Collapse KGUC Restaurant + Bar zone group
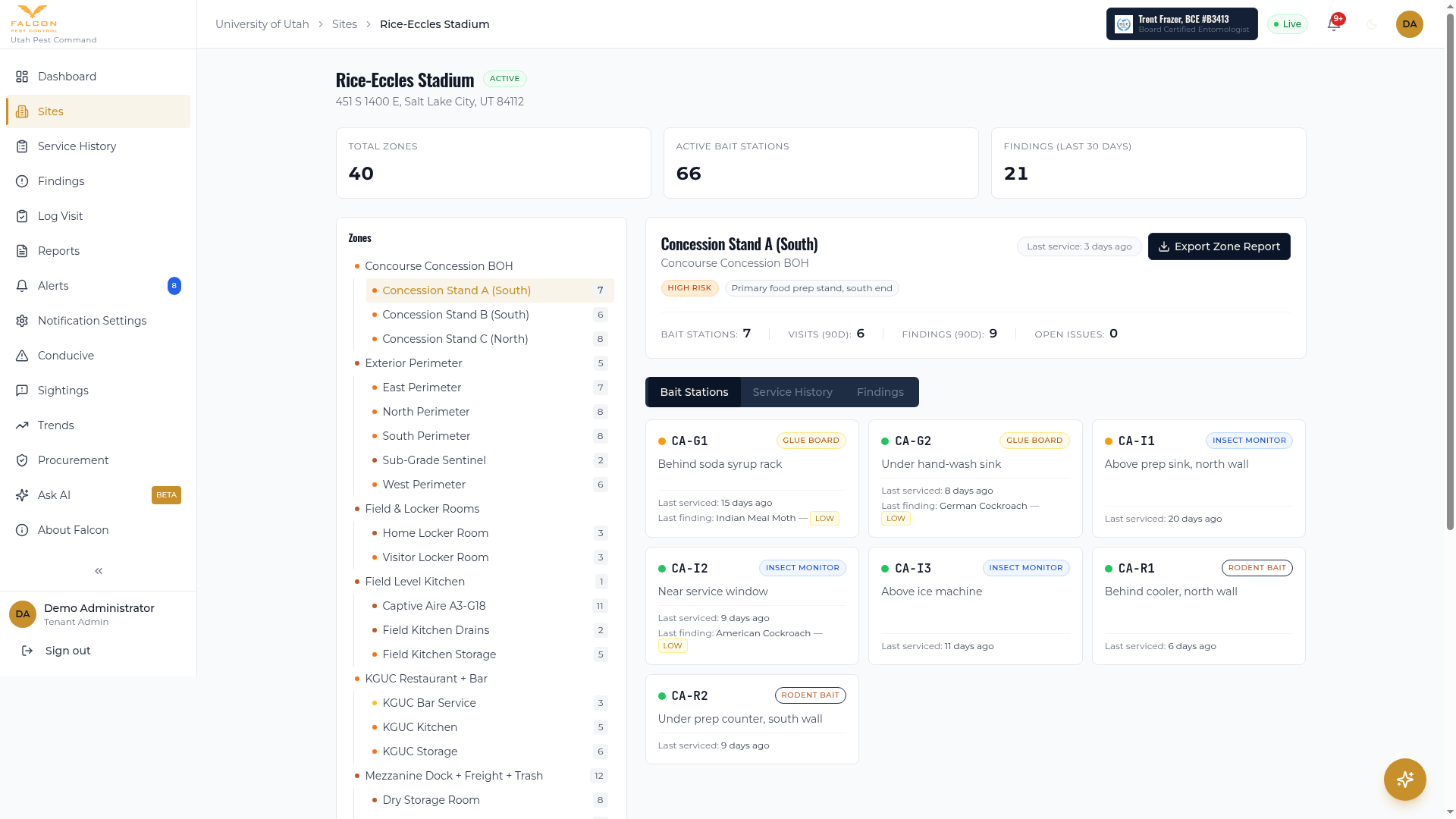Image resolution: width=1456 pixels, height=819 pixels. tap(482, 679)
